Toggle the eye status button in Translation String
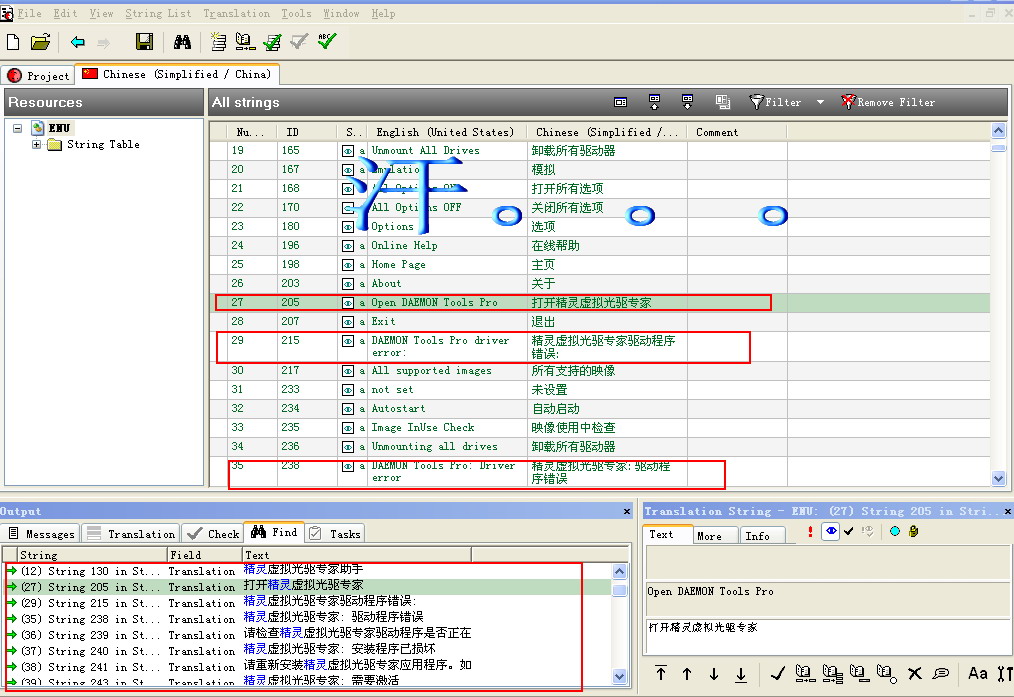 830,532
